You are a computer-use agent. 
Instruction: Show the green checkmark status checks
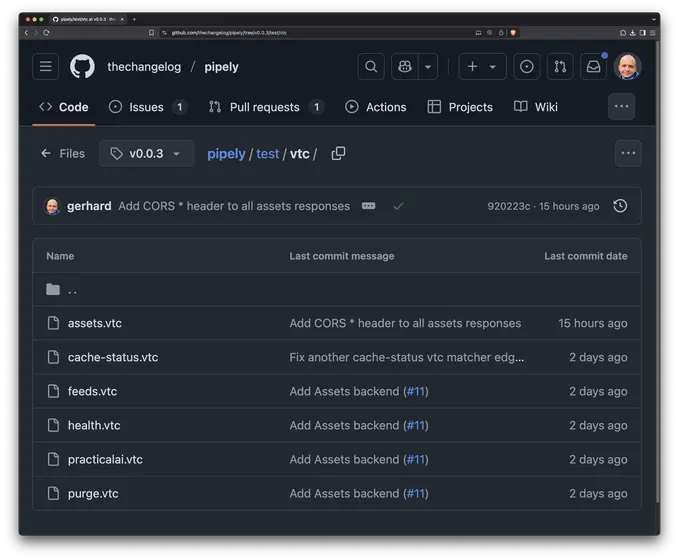pyautogui.click(x=398, y=206)
